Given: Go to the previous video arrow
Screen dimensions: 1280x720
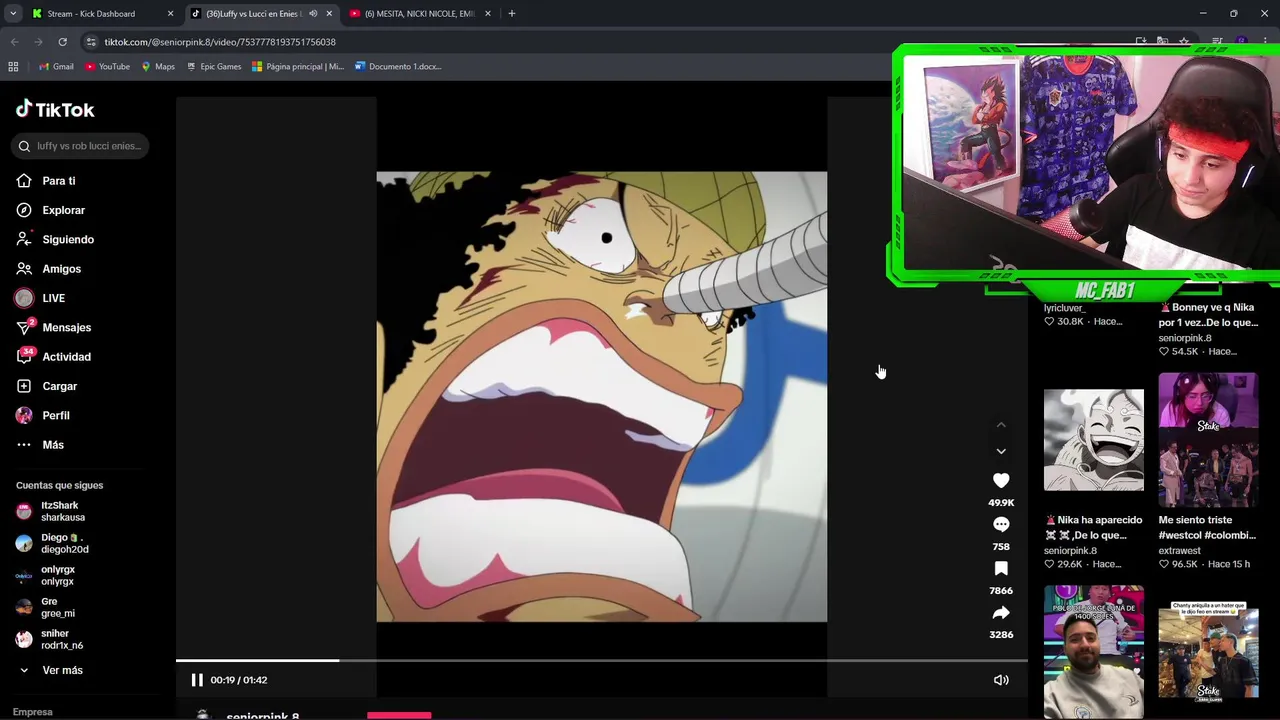Looking at the screenshot, I should pyautogui.click(x=1001, y=425).
